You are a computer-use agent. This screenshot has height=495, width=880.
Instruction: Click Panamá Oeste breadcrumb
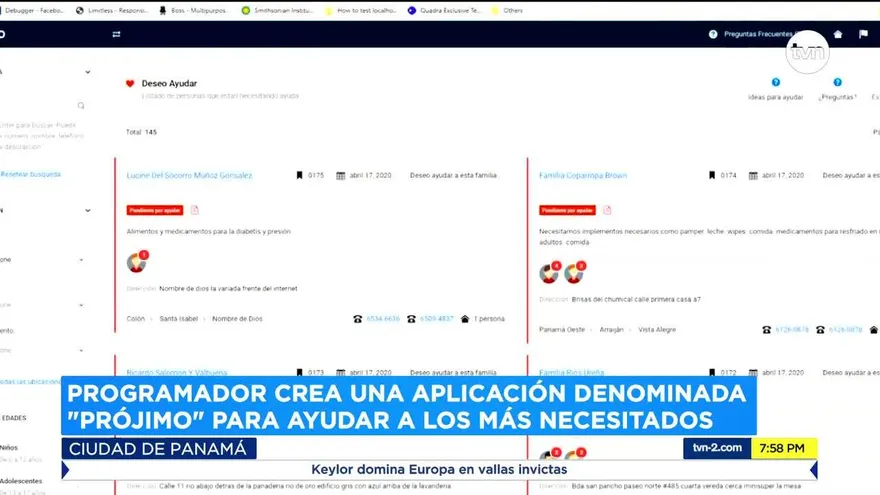coord(562,330)
